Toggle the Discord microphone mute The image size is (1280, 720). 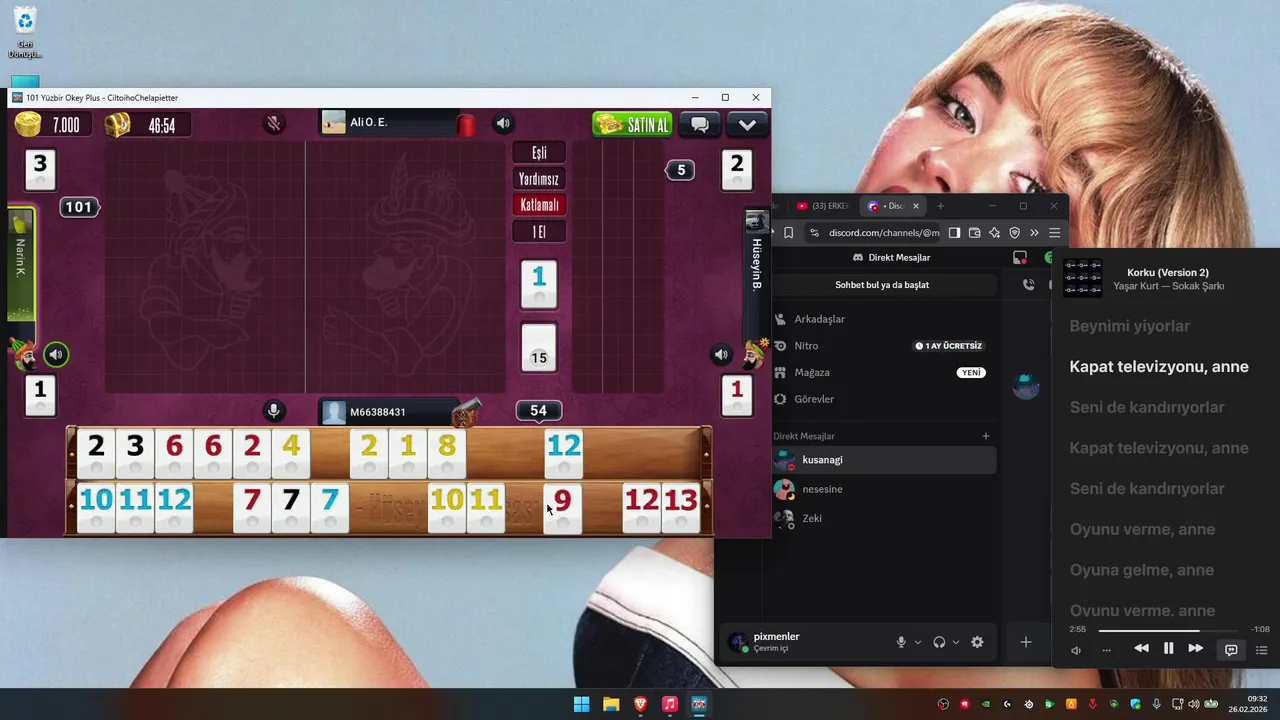pyautogui.click(x=901, y=642)
